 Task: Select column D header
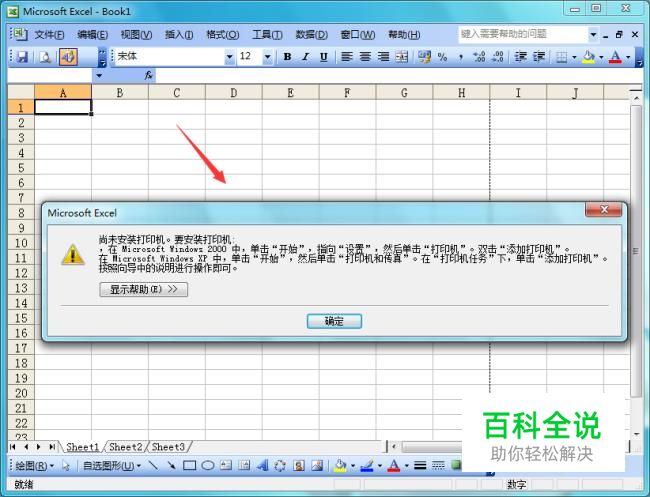click(233, 92)
